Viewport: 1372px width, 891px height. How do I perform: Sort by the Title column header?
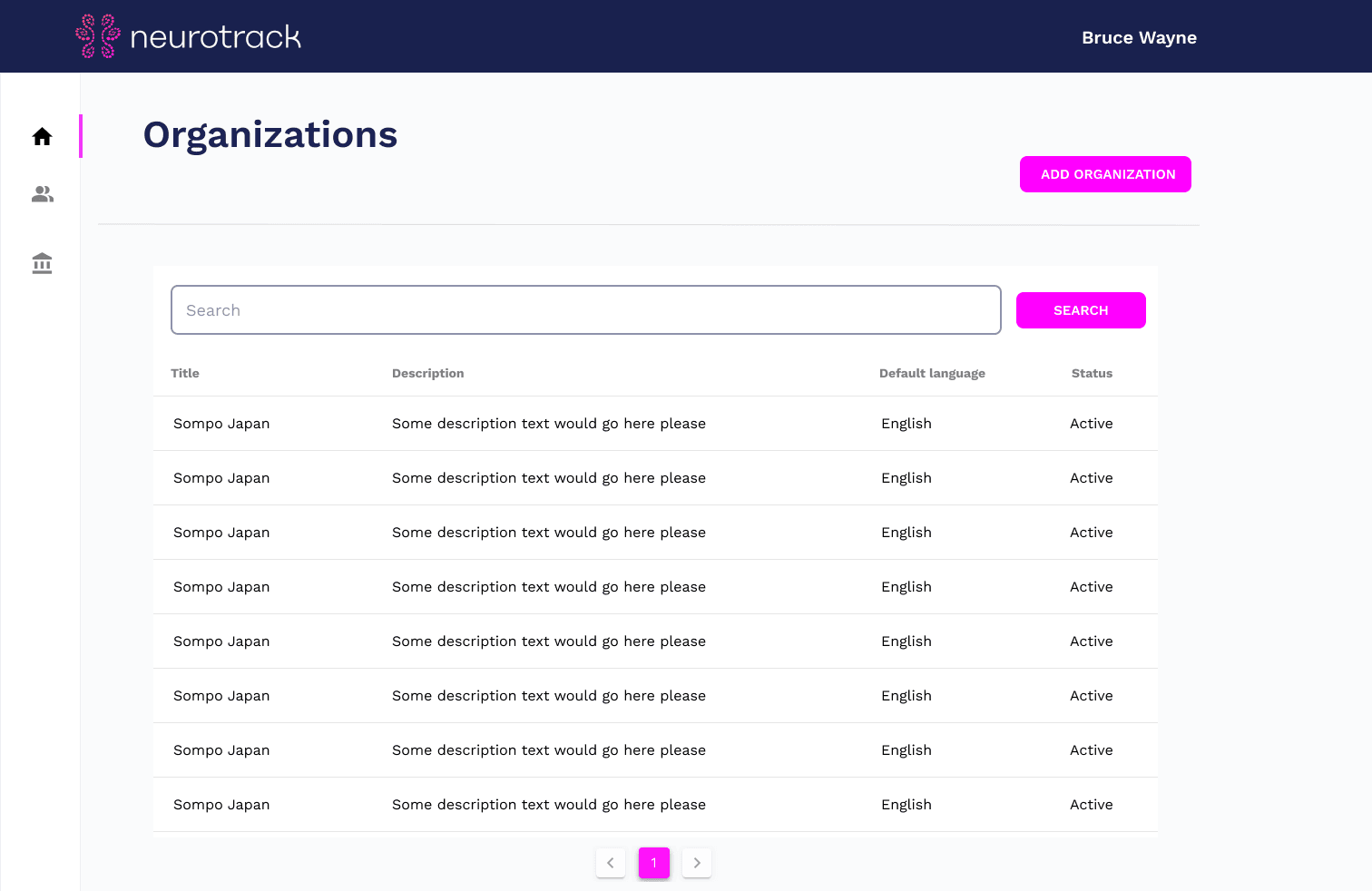coord(185,373)
